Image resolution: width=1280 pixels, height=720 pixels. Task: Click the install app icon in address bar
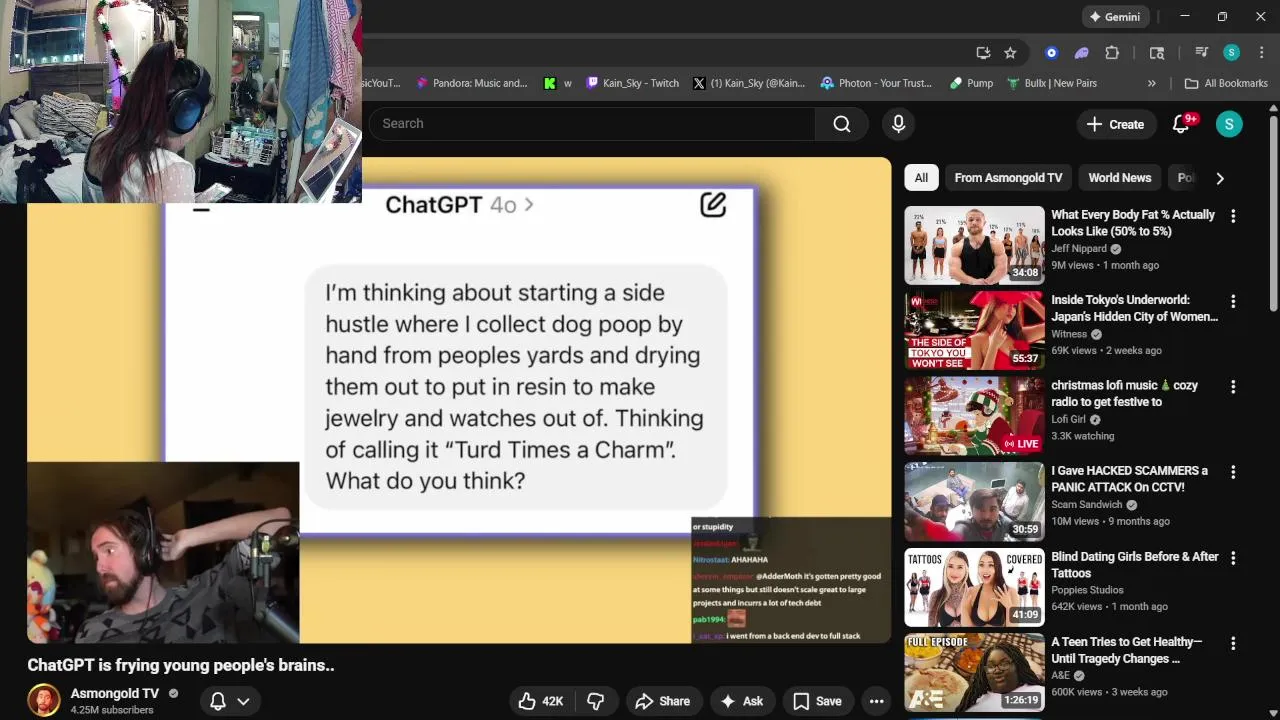click(x=983, y=53)
